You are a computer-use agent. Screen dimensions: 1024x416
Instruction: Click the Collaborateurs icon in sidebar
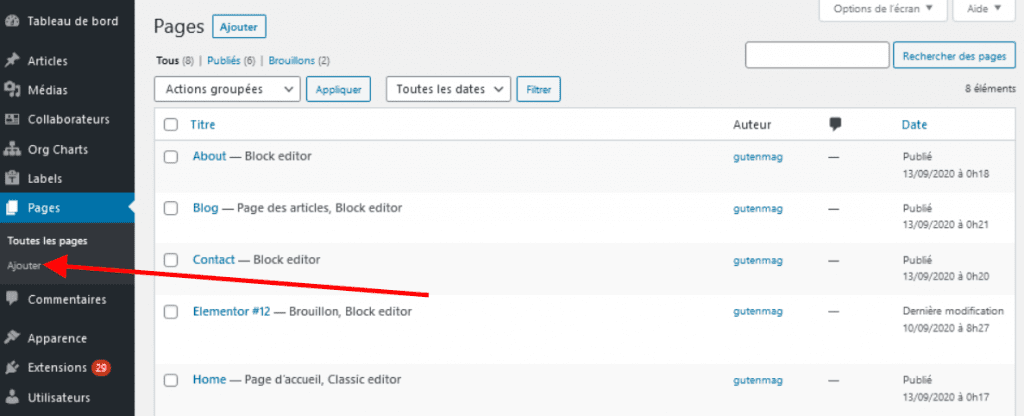click(12, 120)
